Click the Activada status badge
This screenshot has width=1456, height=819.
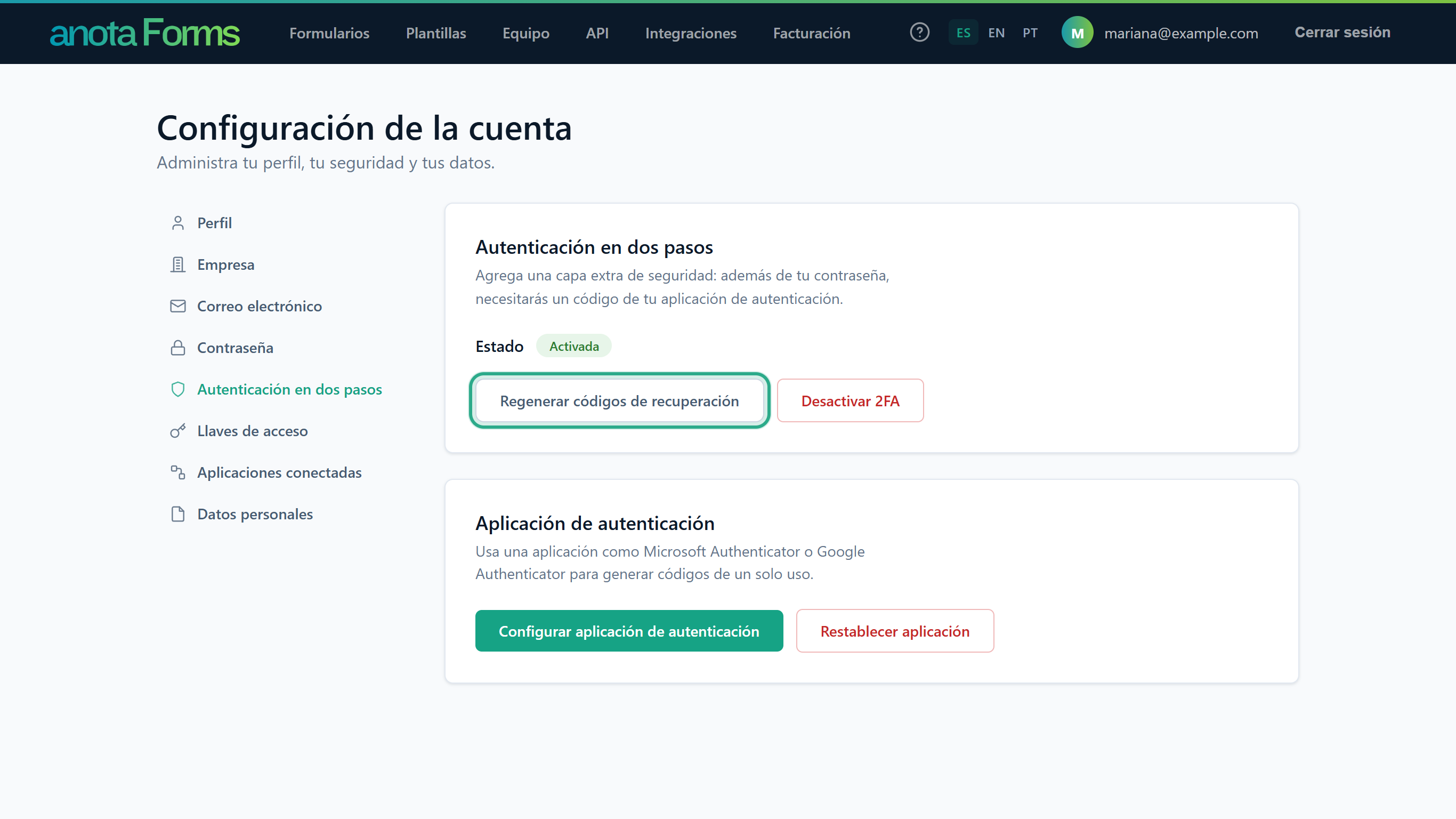573,346
